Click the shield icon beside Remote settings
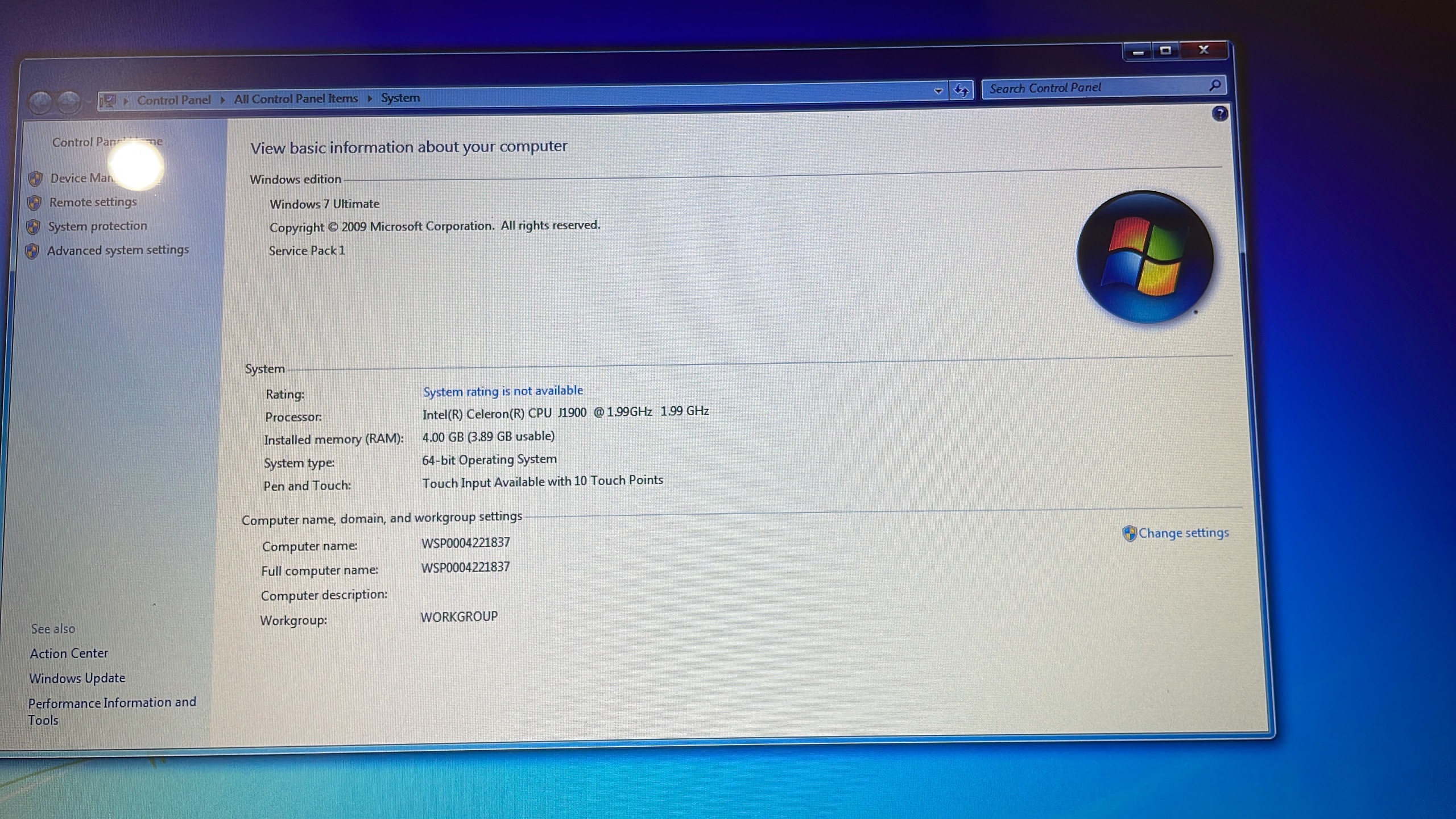Viewport: 1456px width, 819px height. click(35, 202)
